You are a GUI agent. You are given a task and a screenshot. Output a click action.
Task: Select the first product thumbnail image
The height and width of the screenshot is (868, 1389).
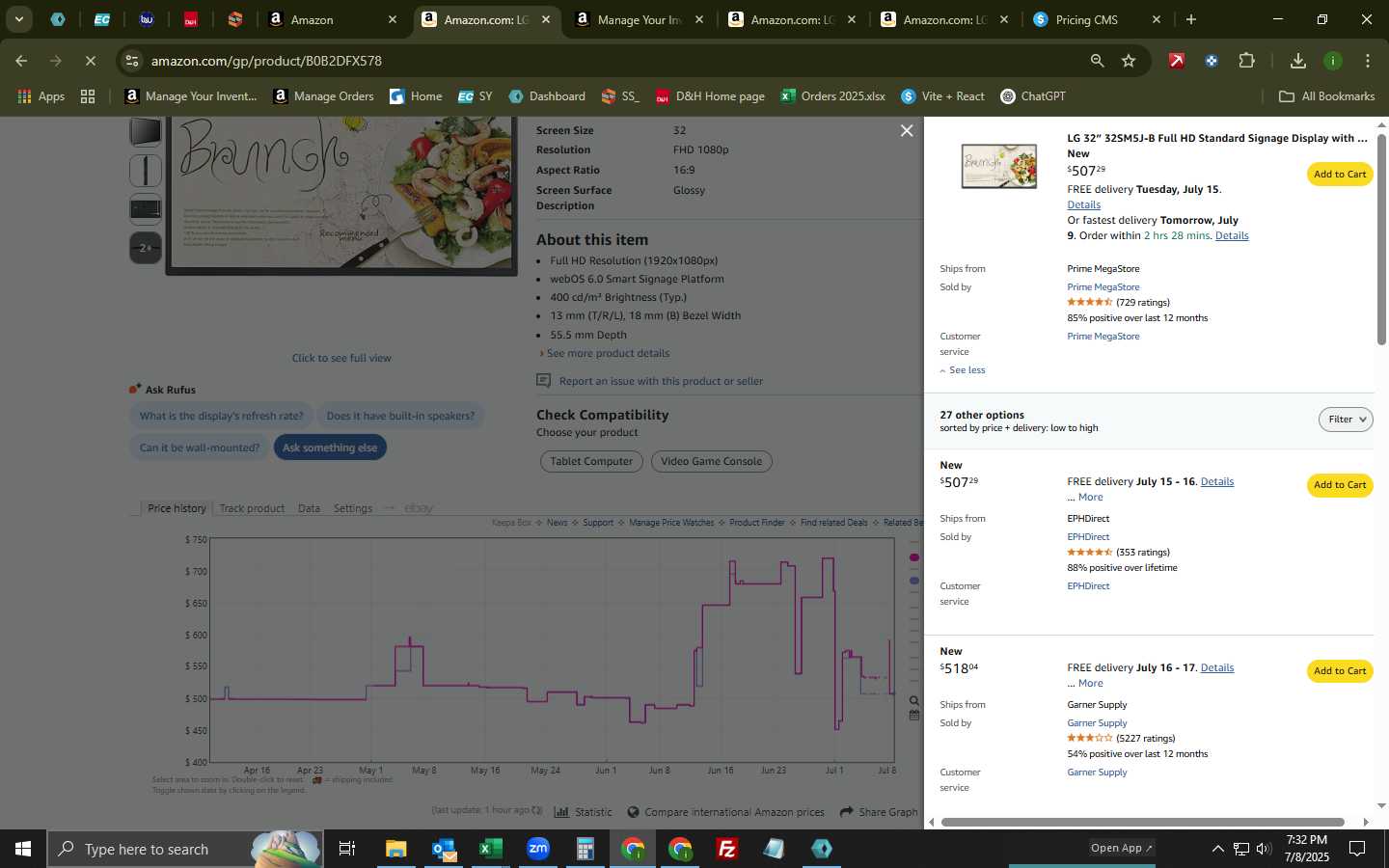pyautogui.click(x=146, y=132)
